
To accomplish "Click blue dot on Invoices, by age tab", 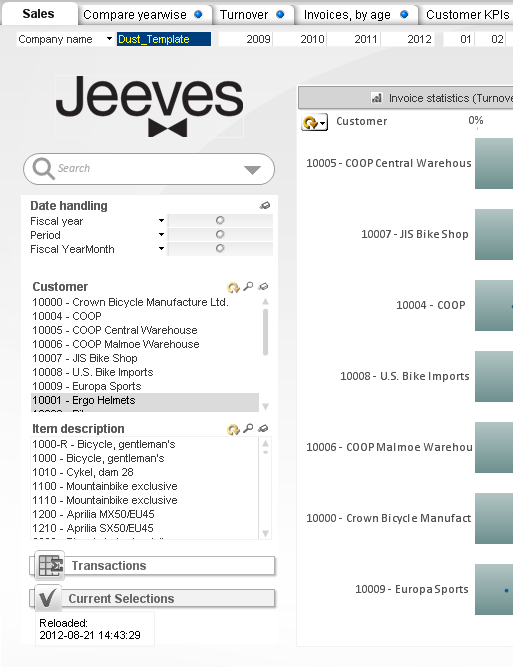I will click(x=404, y=14).
